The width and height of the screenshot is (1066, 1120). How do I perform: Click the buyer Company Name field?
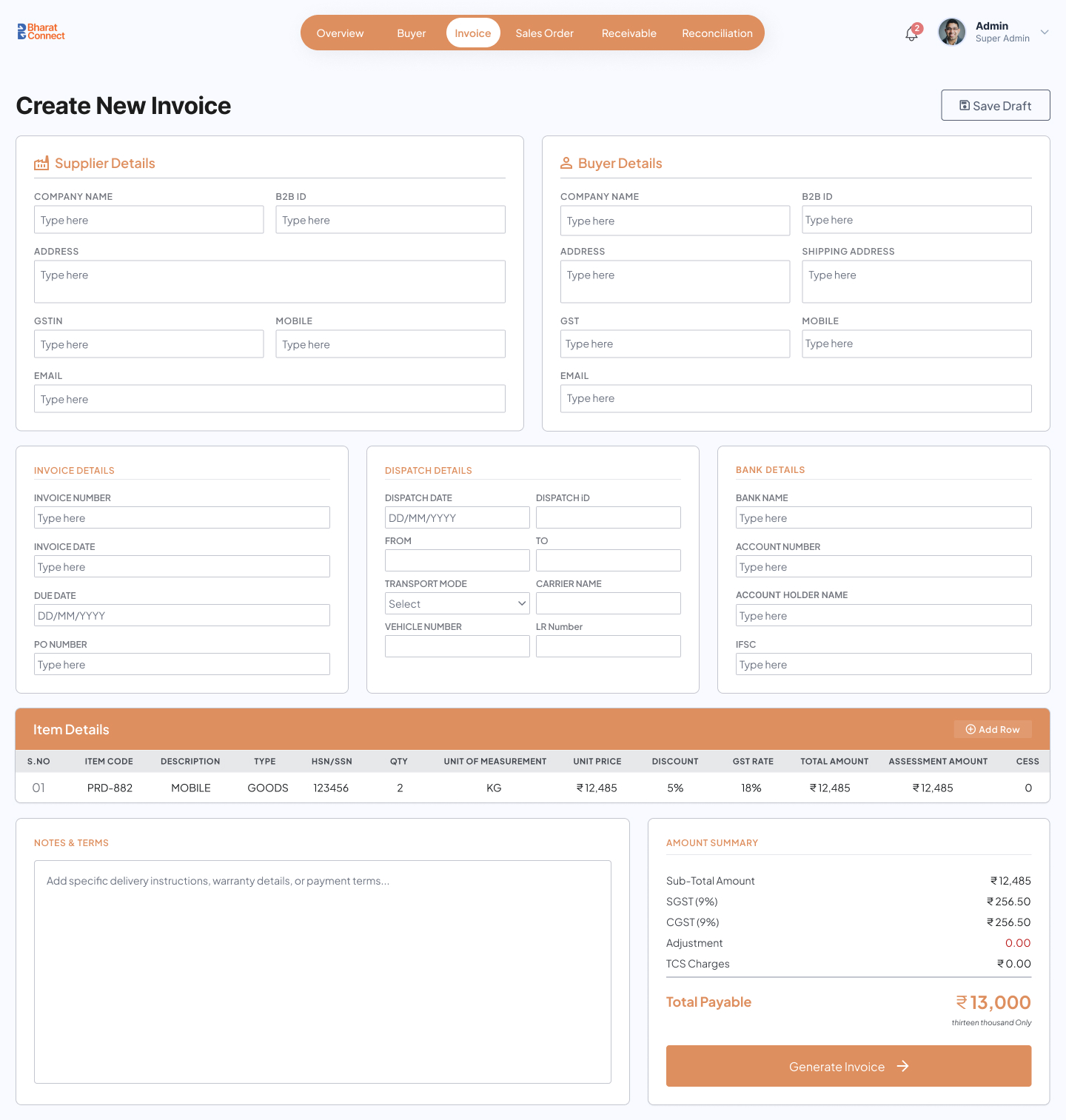coord(675,221)
